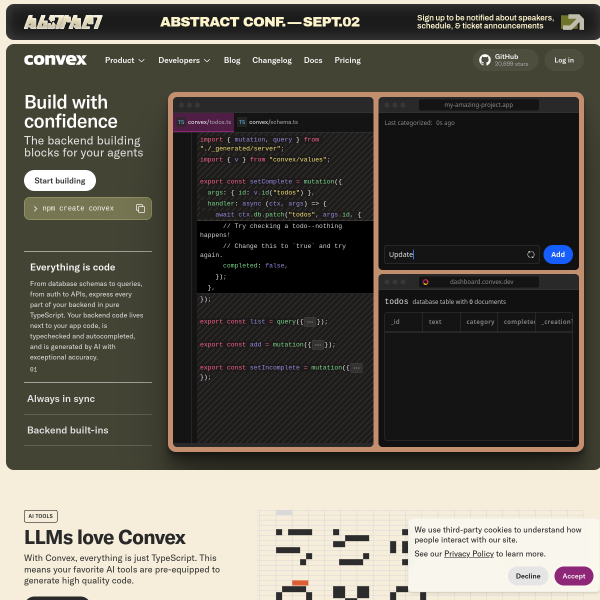Viewport: 600px width, 600px height.
Task: Open the Changelog page
Action: pyautogui.click(x=272, y=60)
